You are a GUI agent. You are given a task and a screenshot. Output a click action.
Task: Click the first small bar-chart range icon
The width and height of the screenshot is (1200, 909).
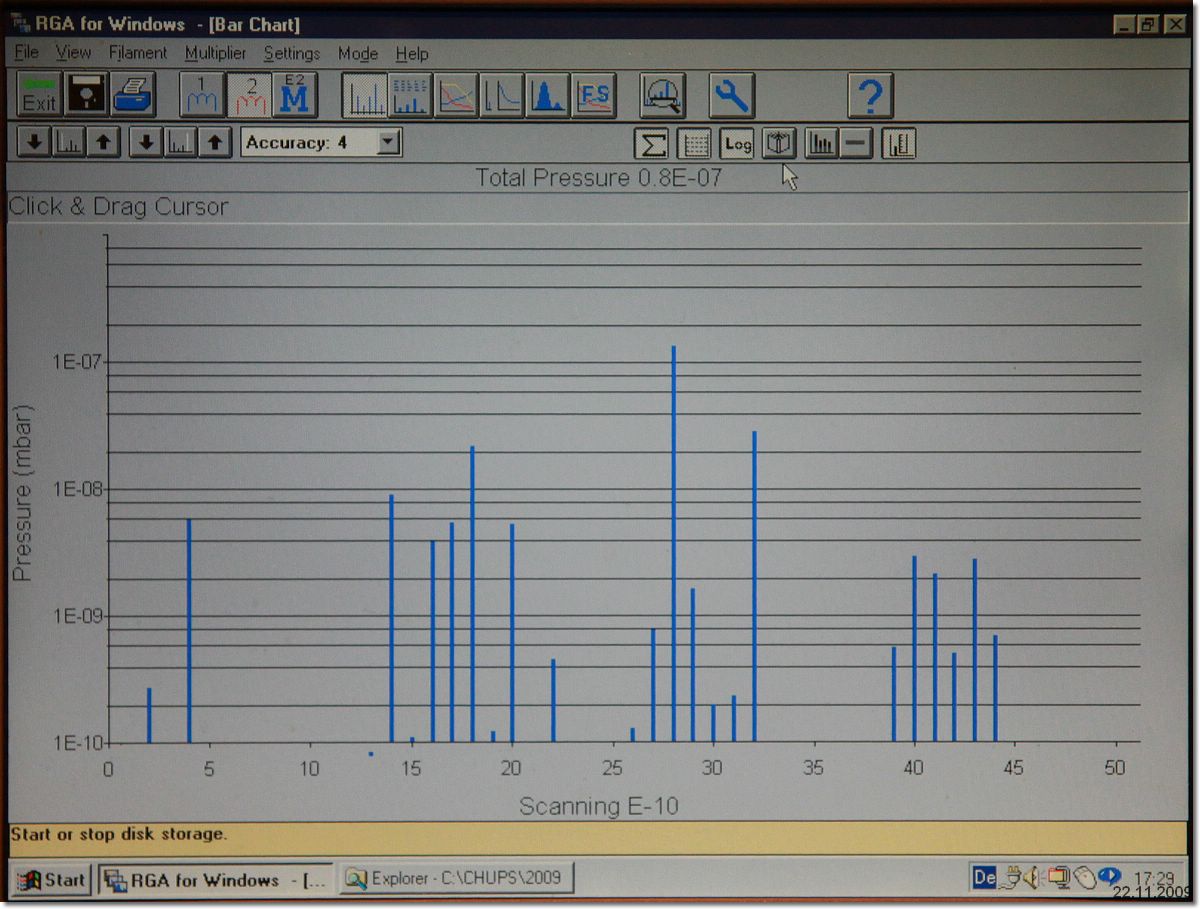click(69, 143)
